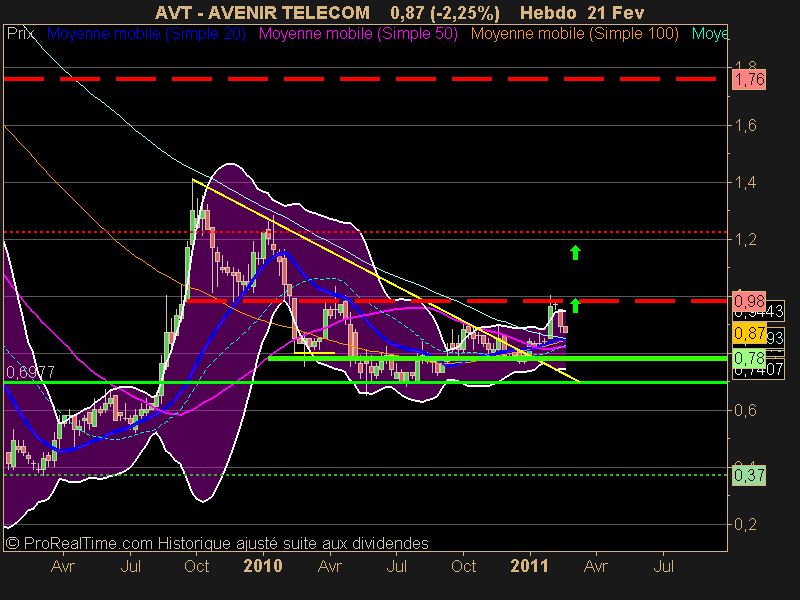The height and width of the screenshot is (600, 800).
Task: Click the 'Oct' label just before 2011
Action: [463, 566]
